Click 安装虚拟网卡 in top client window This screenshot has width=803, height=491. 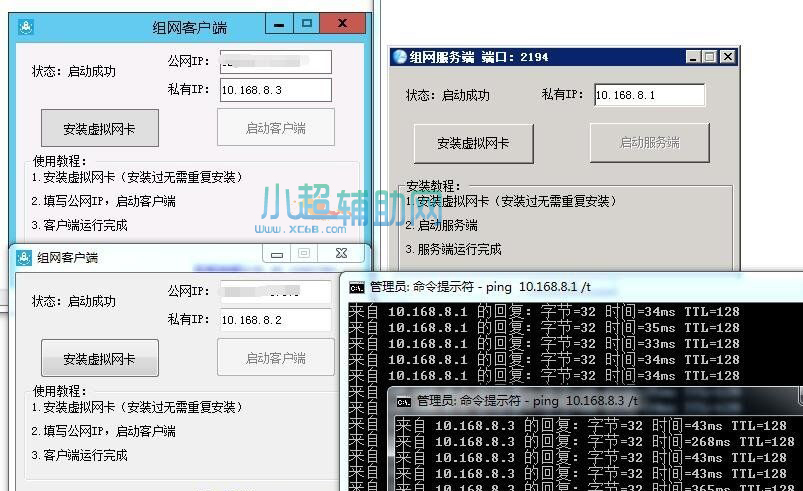point(100,128)
